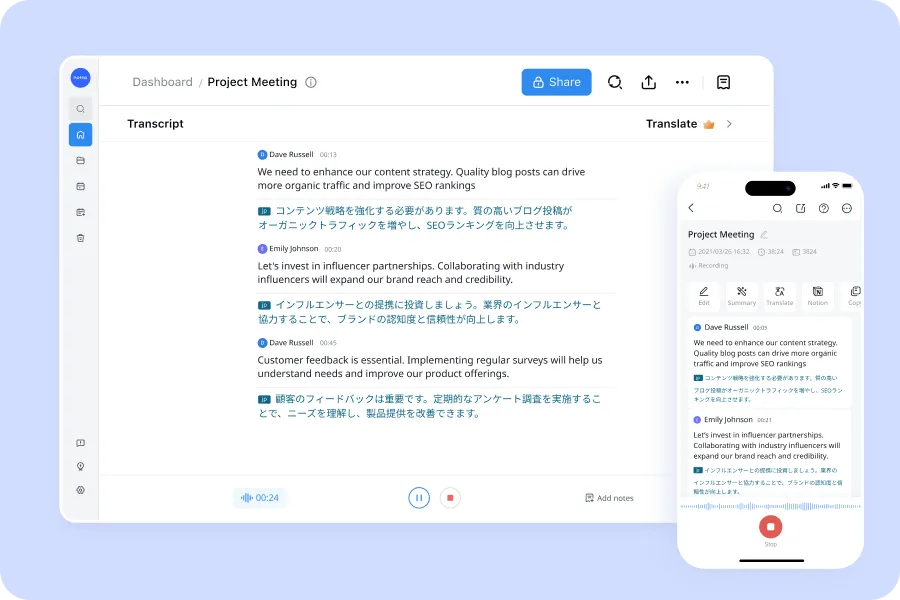Screen dimensions: 900x600
Task: Open the trash bin in the desktop sidebar
Action: point(80,238)
